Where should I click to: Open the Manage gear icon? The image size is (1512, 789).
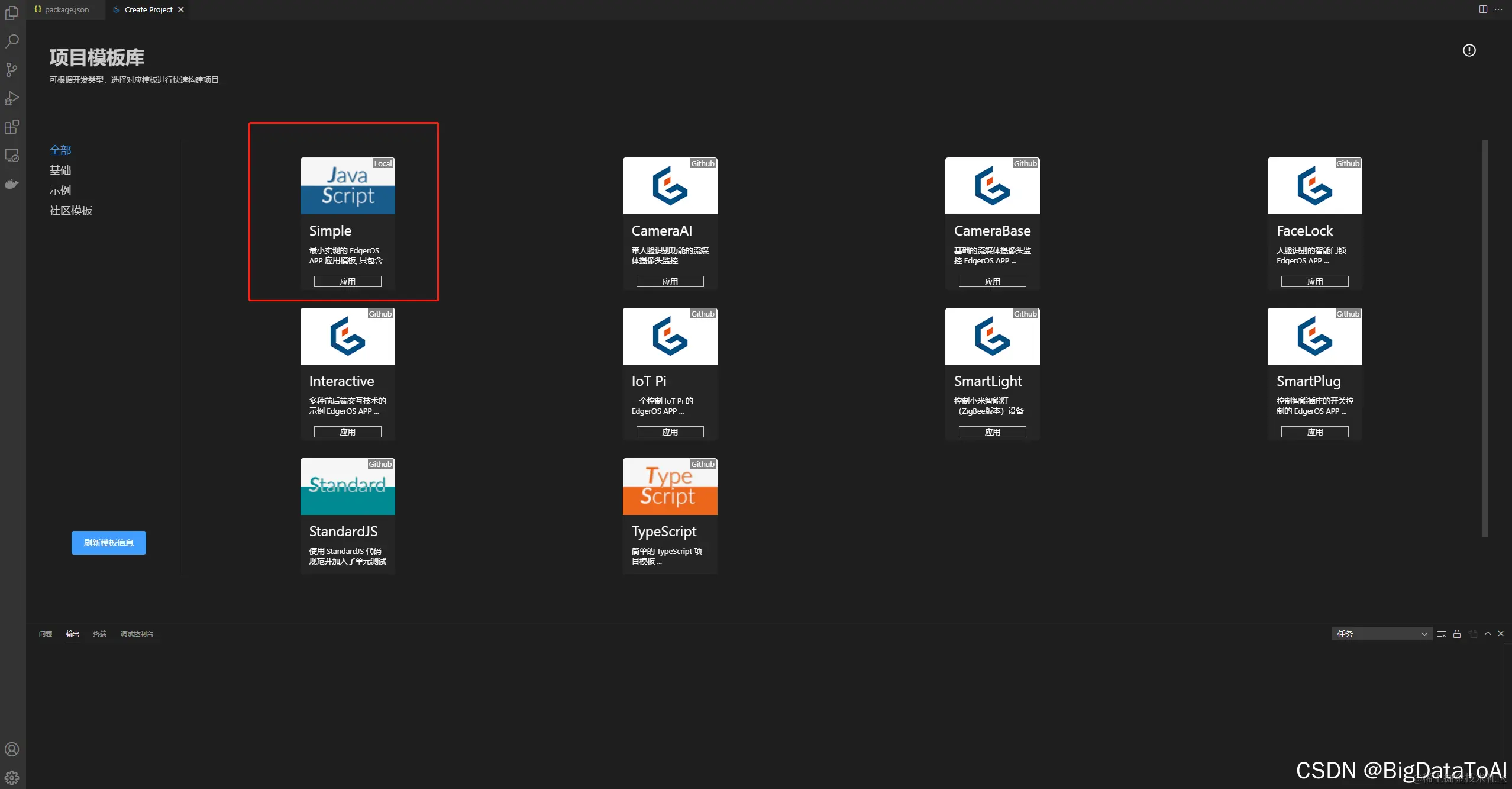12,777
